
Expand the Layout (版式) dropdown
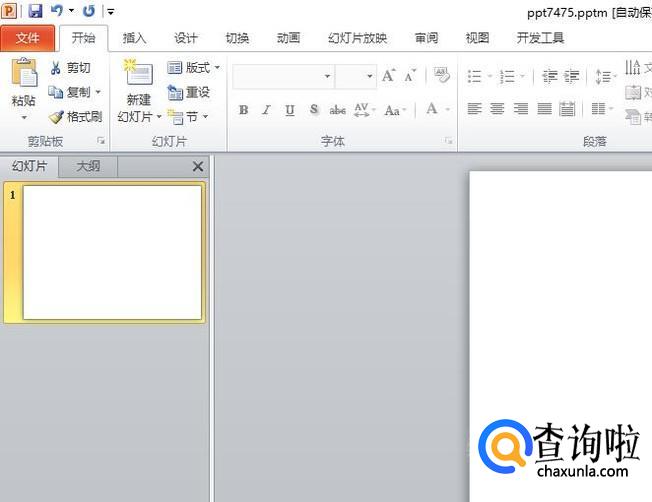pyautogui.click(x=217, y=68)
